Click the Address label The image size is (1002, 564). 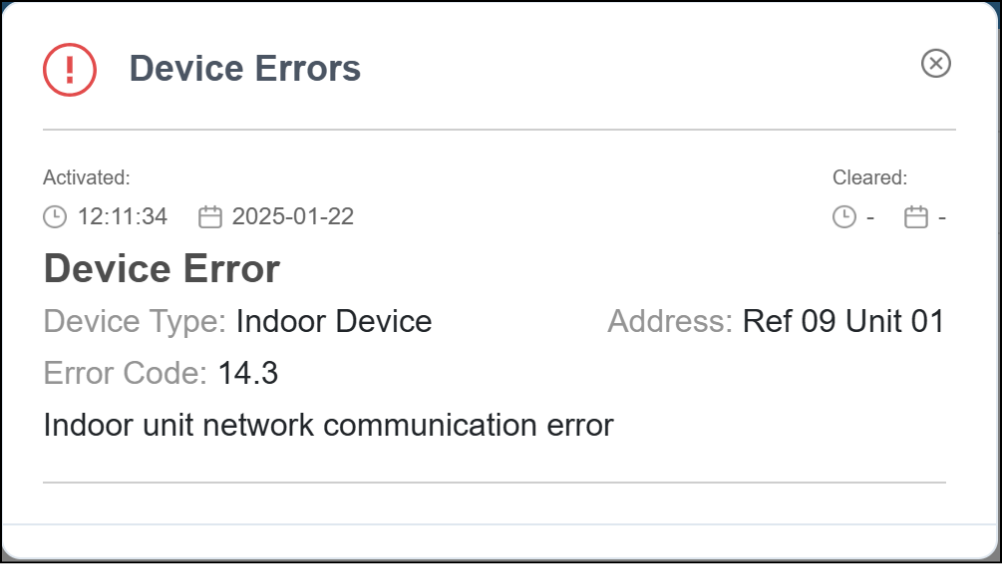(x=670, y=322)
